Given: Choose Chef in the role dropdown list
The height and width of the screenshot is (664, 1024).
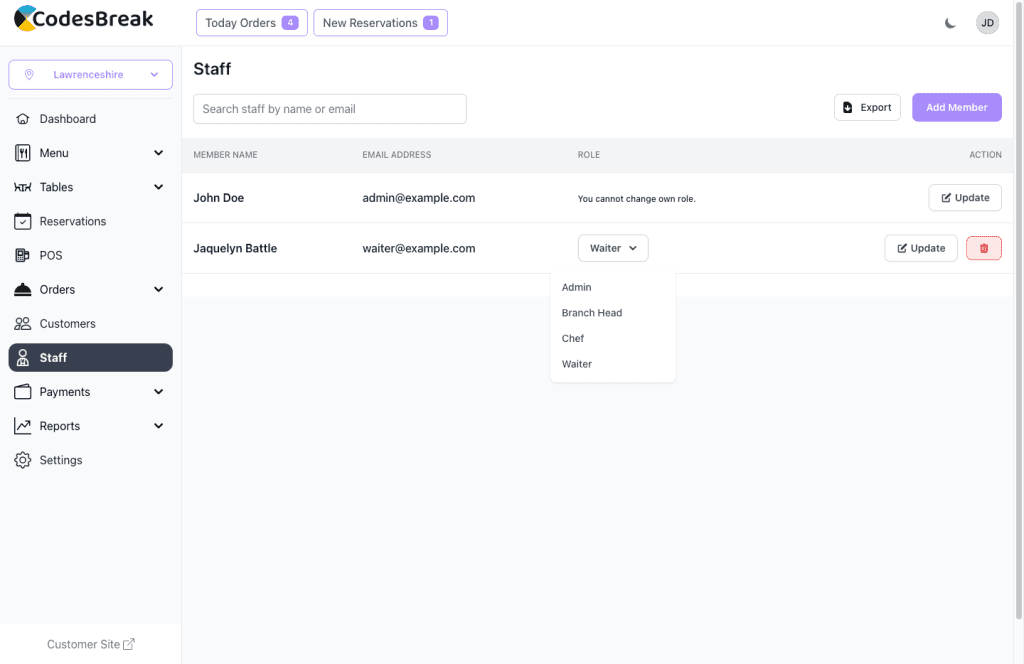Looking at the screenshot, I should pyautogui.click(x=573, y=339).
